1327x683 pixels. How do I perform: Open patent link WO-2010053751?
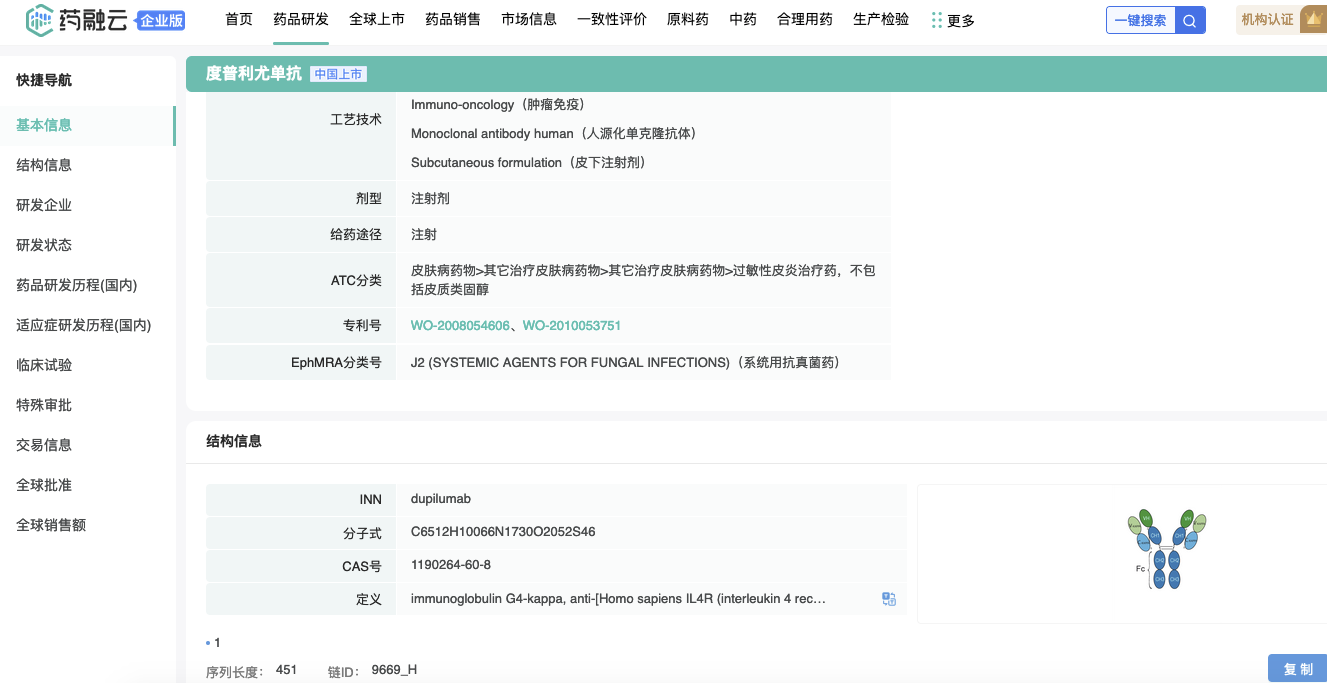(572, 326)
